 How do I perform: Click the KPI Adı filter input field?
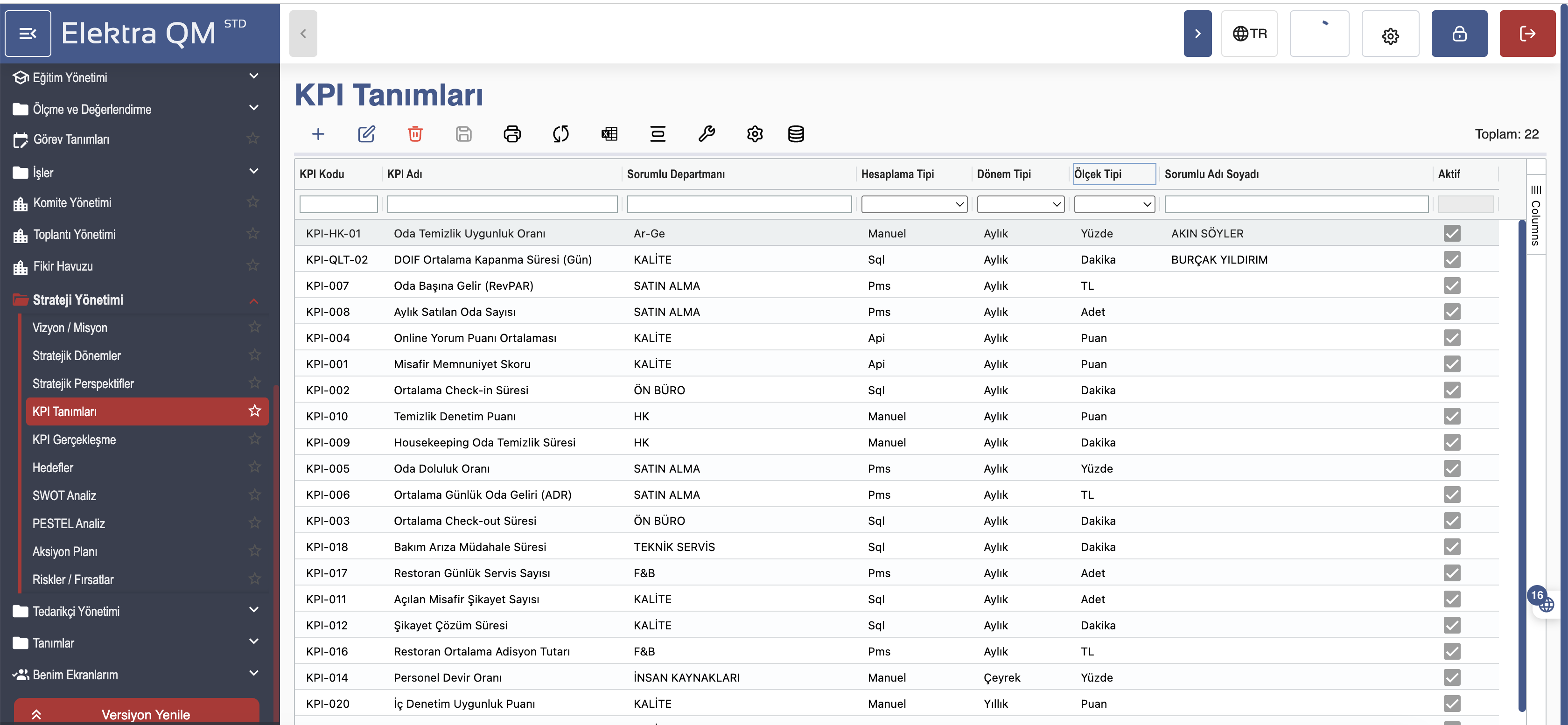tap(502, 204)
